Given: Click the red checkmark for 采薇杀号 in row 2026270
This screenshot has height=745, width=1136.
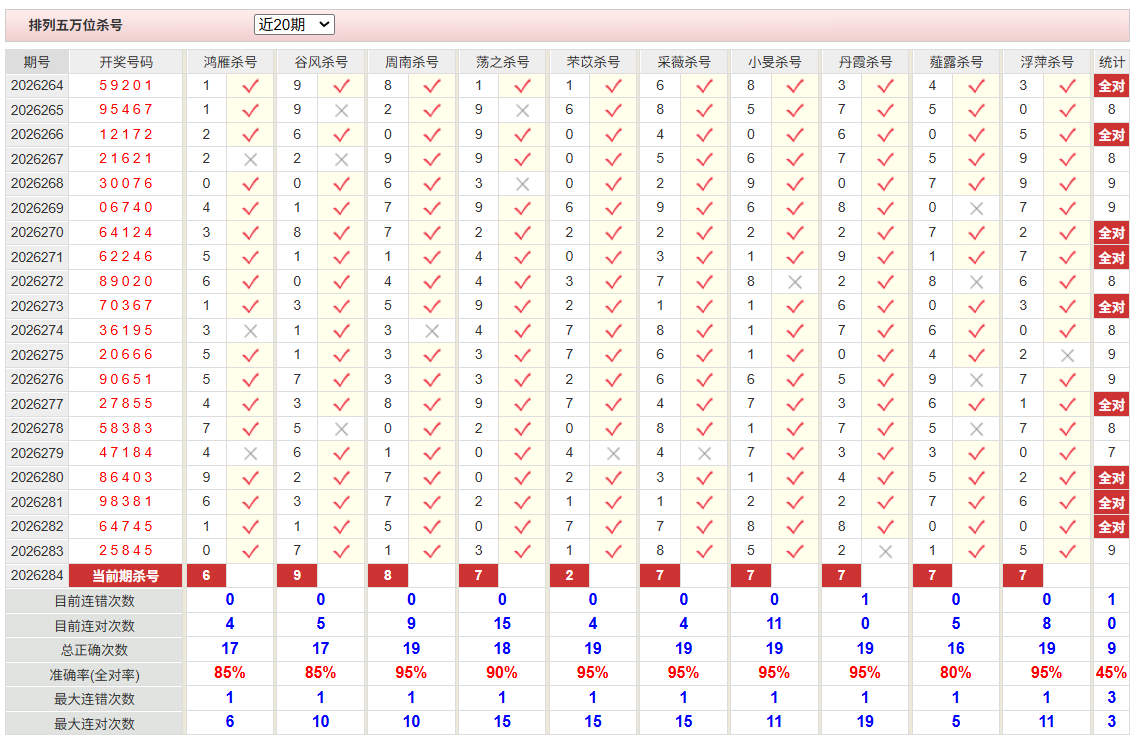Looking at the screenshot, I should point(704,233).
